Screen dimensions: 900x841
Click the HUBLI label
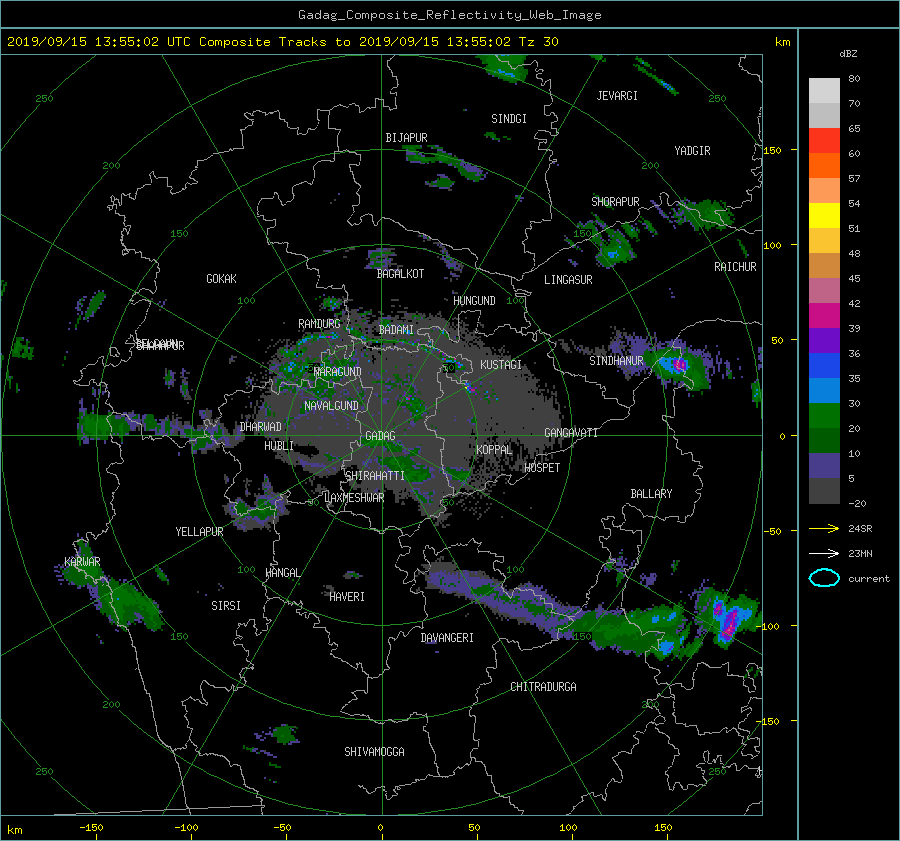[x=278, y=446]
